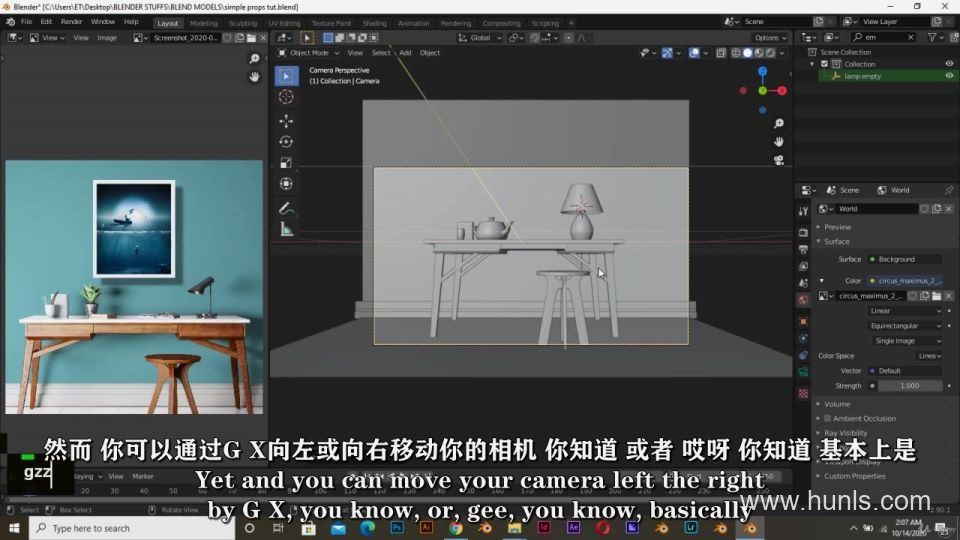Enable Ambient Occlusion checkbox
The width and height of the screenshot is (960, 540).
pos(827,418)
